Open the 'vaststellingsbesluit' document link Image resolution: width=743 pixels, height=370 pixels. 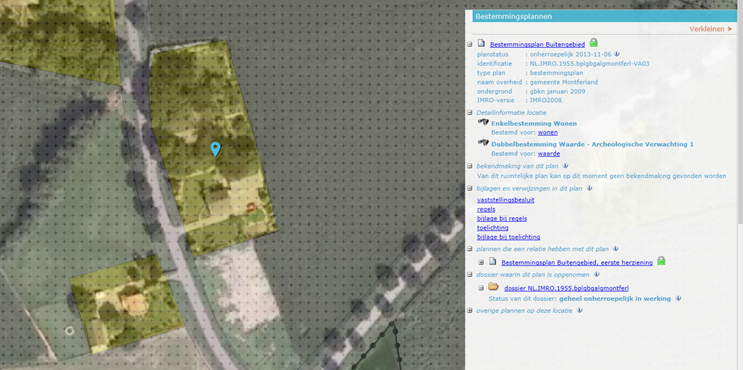pyautogui.click(x=506, y=200)
